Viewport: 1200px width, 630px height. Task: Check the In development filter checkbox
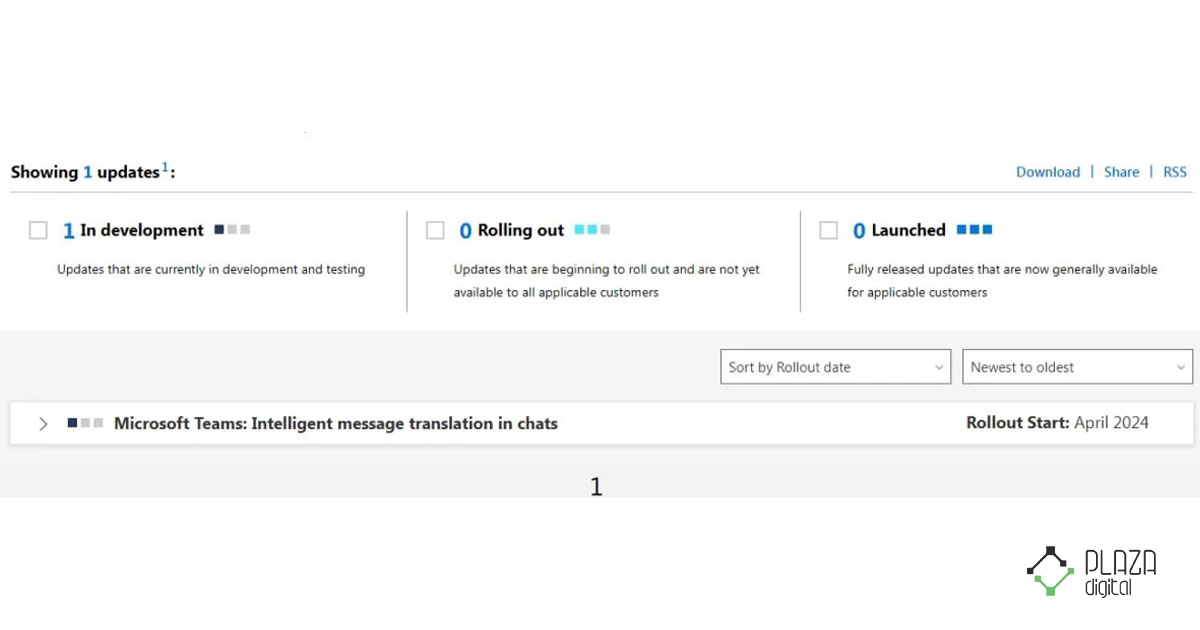click(38, 231)
